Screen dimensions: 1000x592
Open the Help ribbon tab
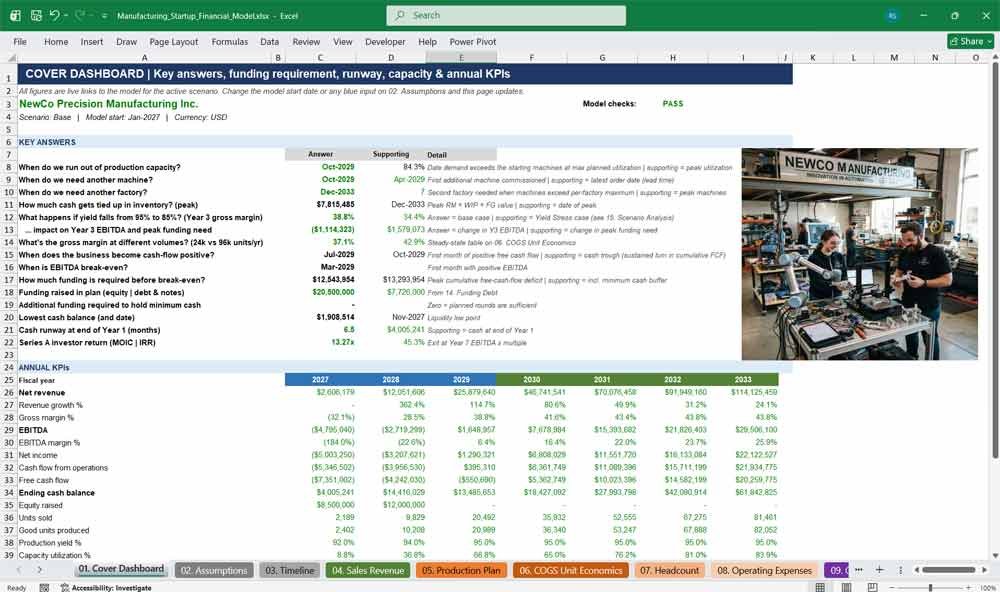coord(427,41)
